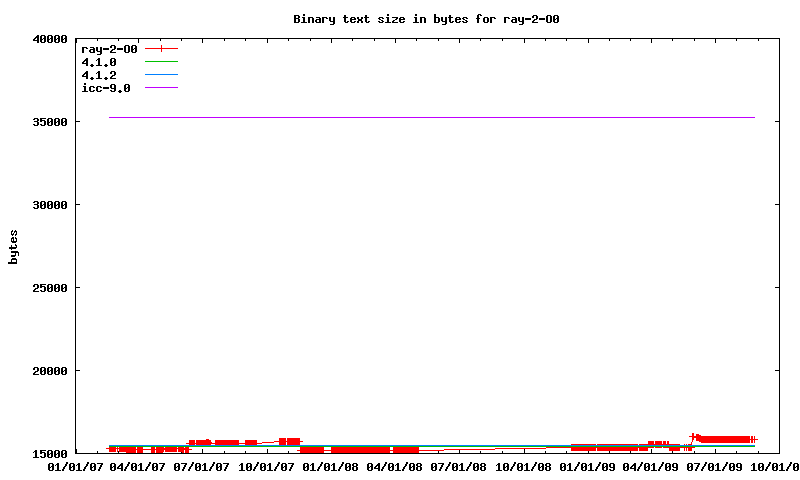Click the 40000 y-axis tick label
The height and width of the screenshot is (480, 800).
49,39
